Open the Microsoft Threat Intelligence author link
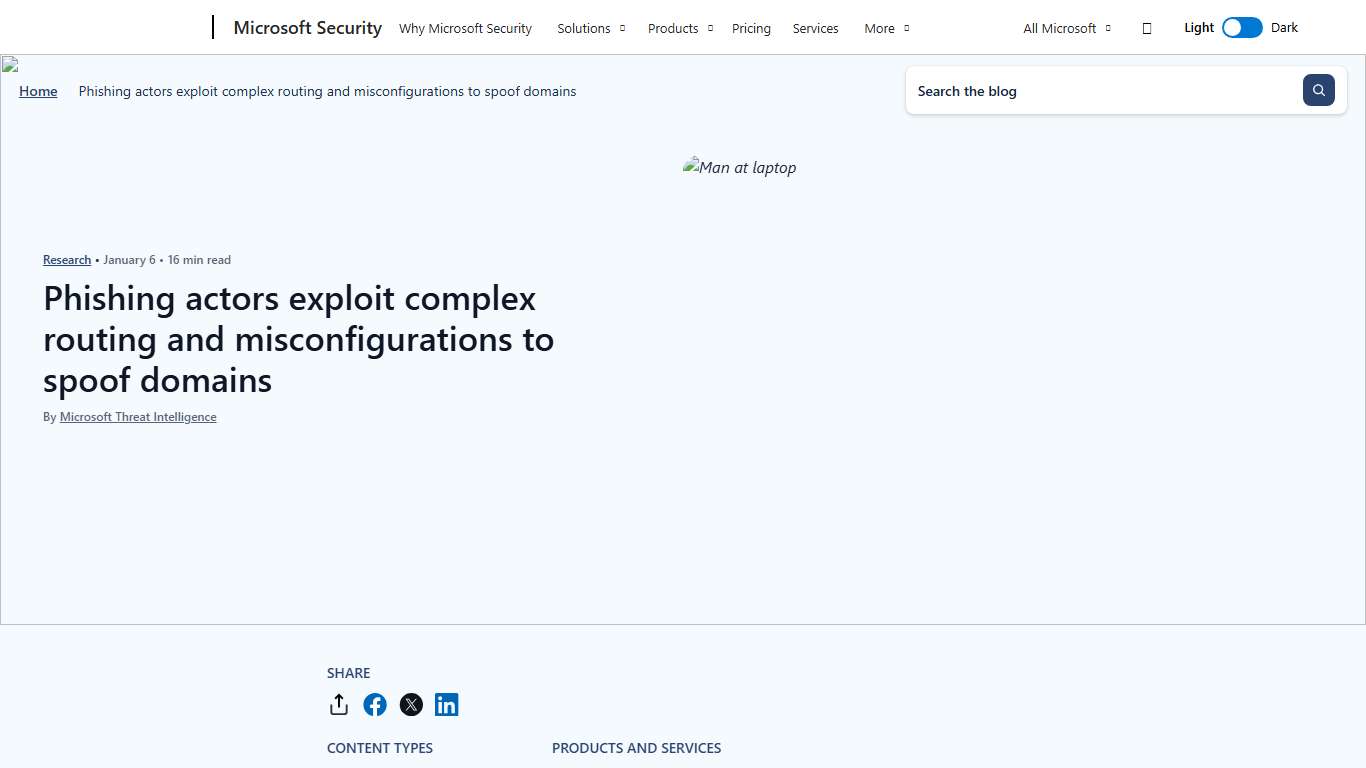 (137, 416)
